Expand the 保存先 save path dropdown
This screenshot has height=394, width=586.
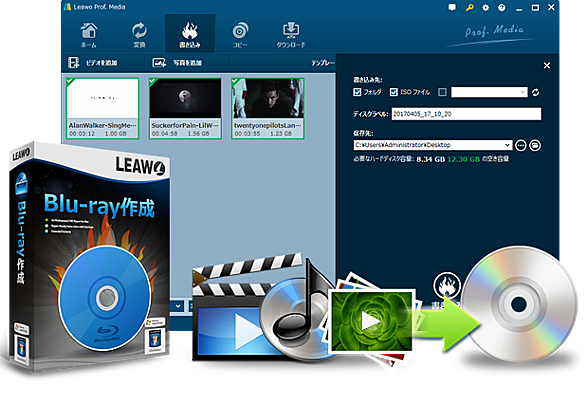(507, 145)
